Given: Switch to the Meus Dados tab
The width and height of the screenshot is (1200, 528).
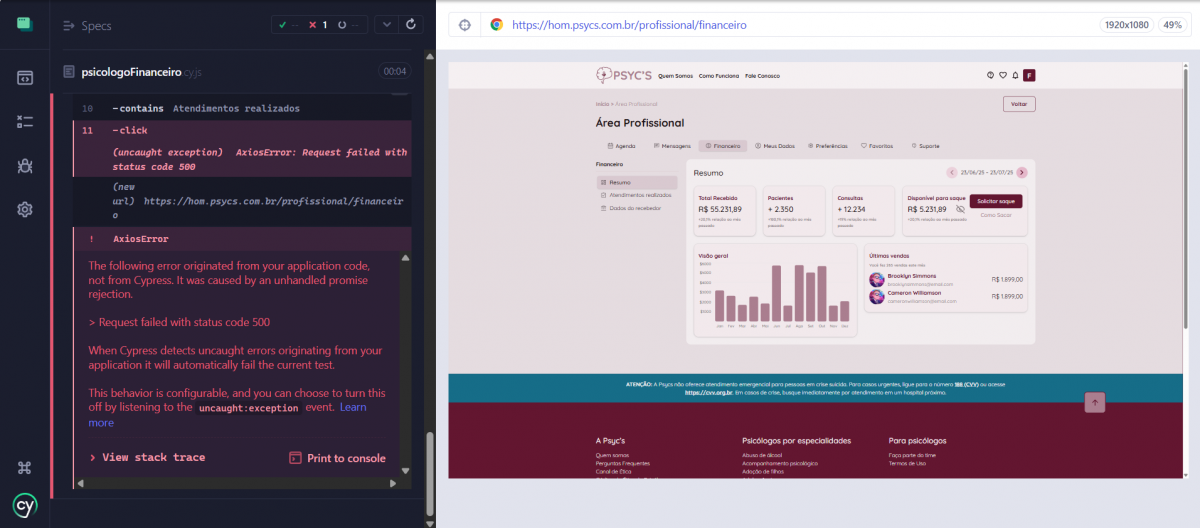Looking at the screenshot, I should pos(776,146).
